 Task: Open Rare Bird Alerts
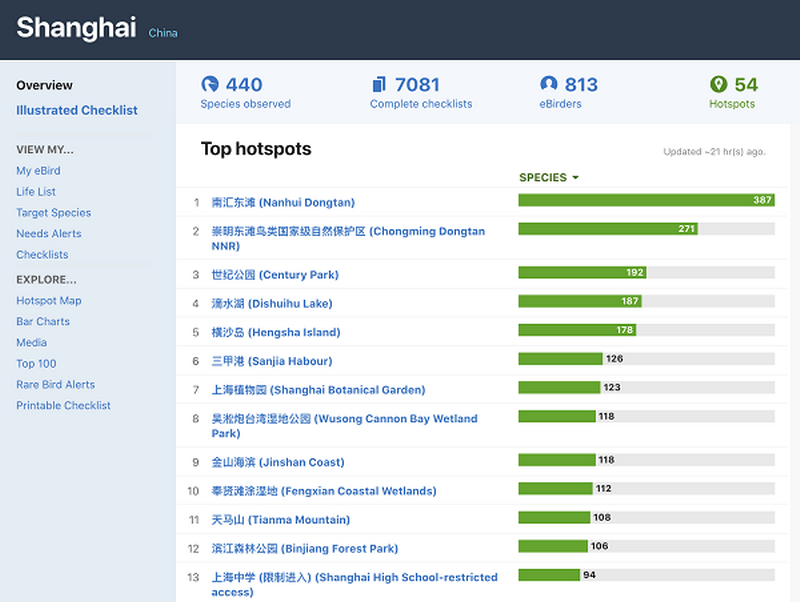click(x=56, y=384)
